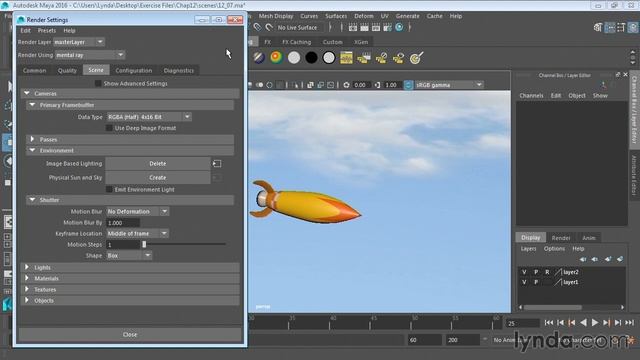Select the white outlined sphere shelf icon

[329, 58]
